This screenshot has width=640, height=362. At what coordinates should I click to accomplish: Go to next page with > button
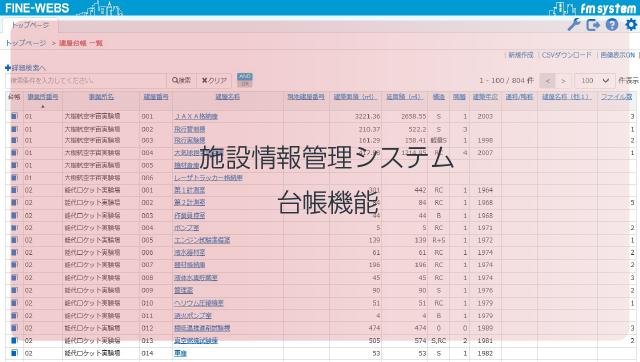[x=563, y=81]
